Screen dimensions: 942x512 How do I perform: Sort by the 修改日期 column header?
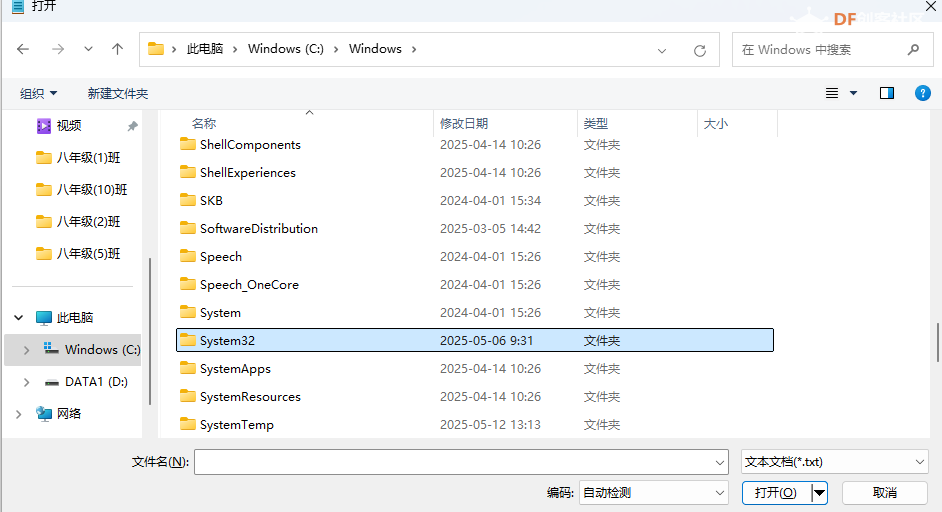click(x=464, y=123)
